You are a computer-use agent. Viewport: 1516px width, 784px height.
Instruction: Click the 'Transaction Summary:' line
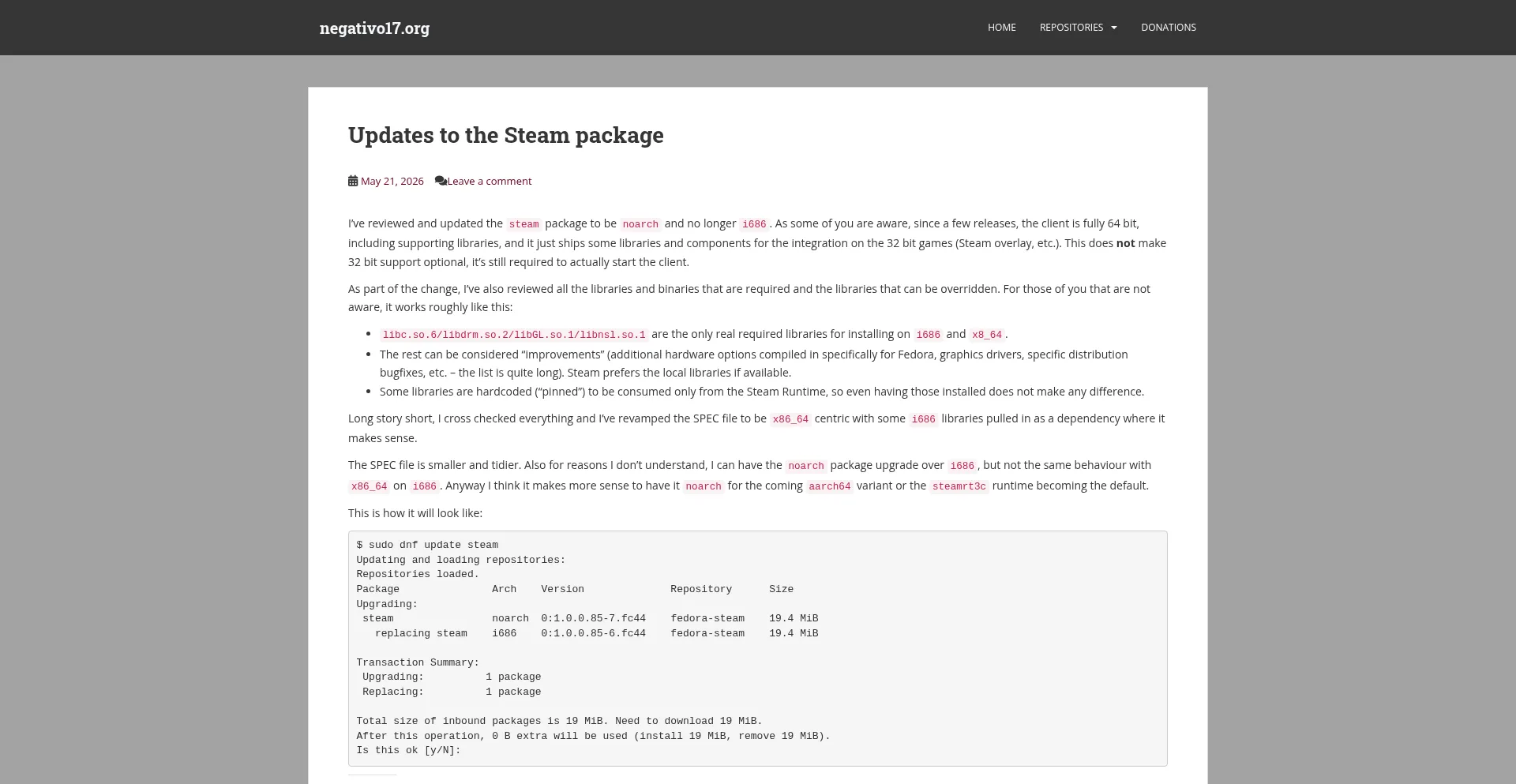point(418,662)
